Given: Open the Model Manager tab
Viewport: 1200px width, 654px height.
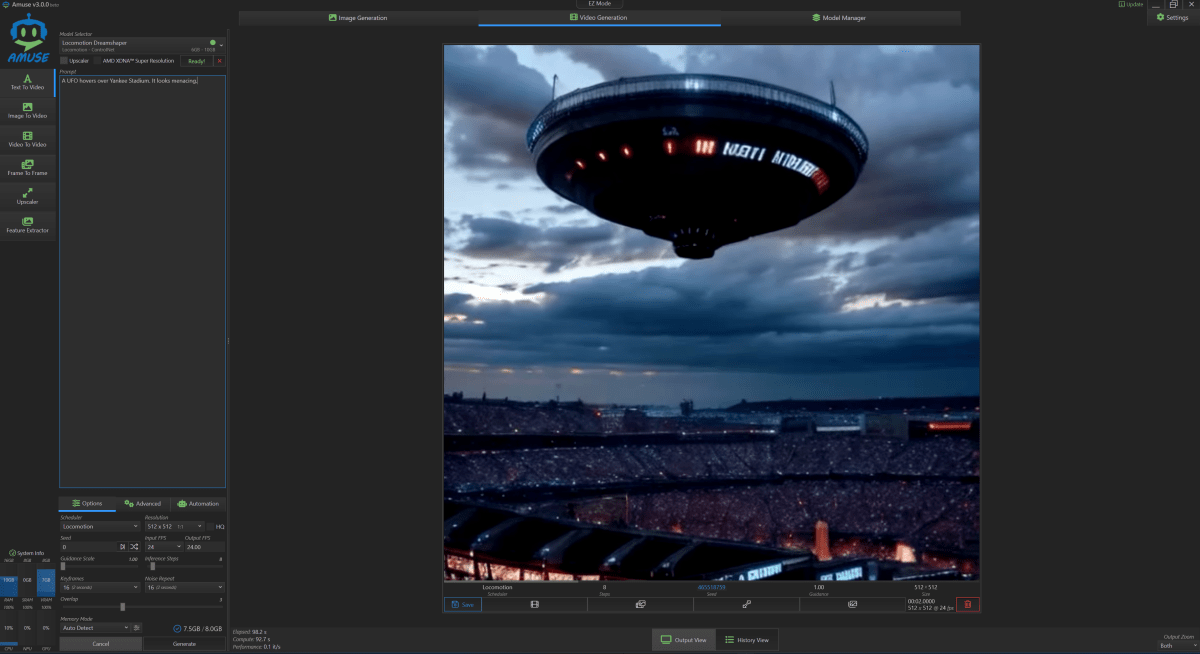Looking at the screenshot, I should point(839,18).
